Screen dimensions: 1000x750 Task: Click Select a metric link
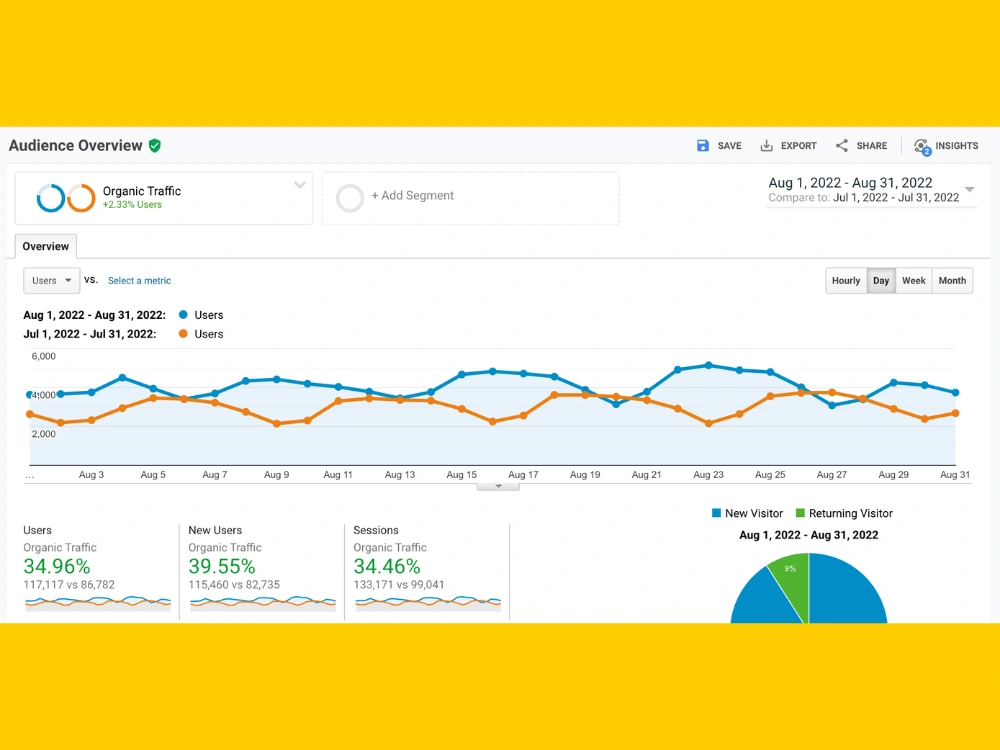point(139,281)
